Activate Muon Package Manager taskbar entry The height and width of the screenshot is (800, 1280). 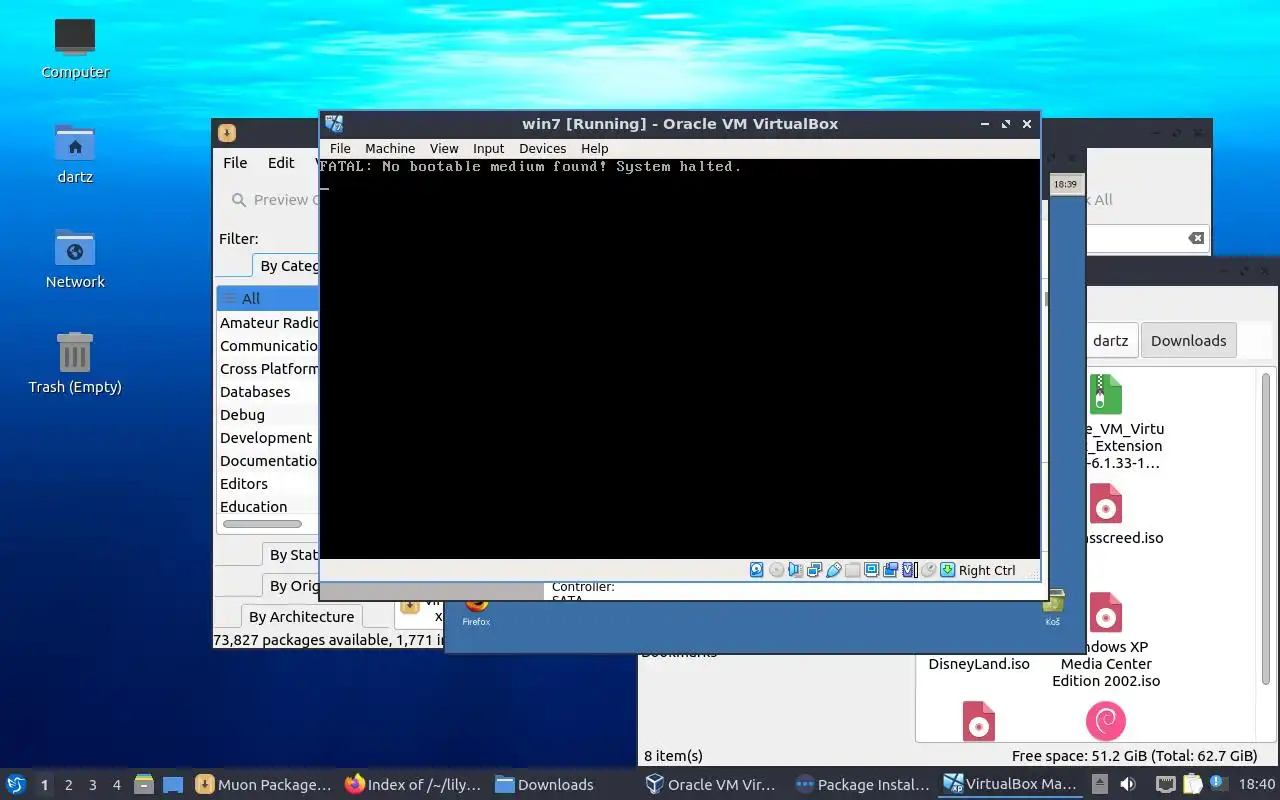pyautogui.click(x=263, y=785)
